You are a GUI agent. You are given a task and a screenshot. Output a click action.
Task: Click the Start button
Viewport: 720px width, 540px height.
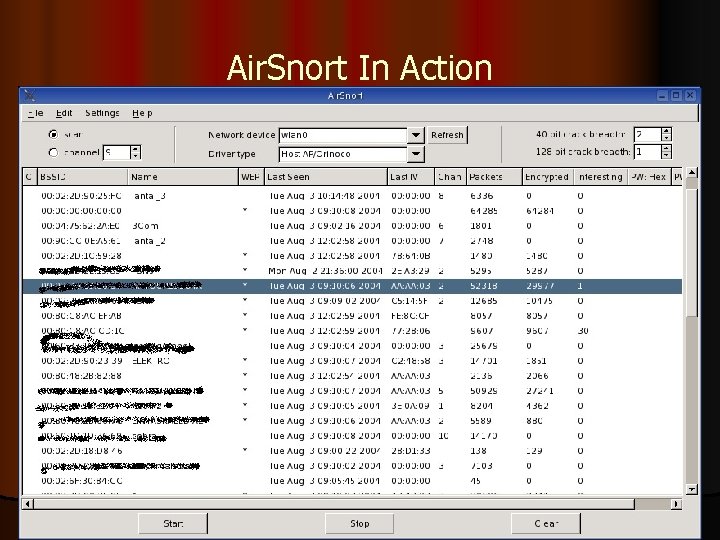click(x=173, y=523)
